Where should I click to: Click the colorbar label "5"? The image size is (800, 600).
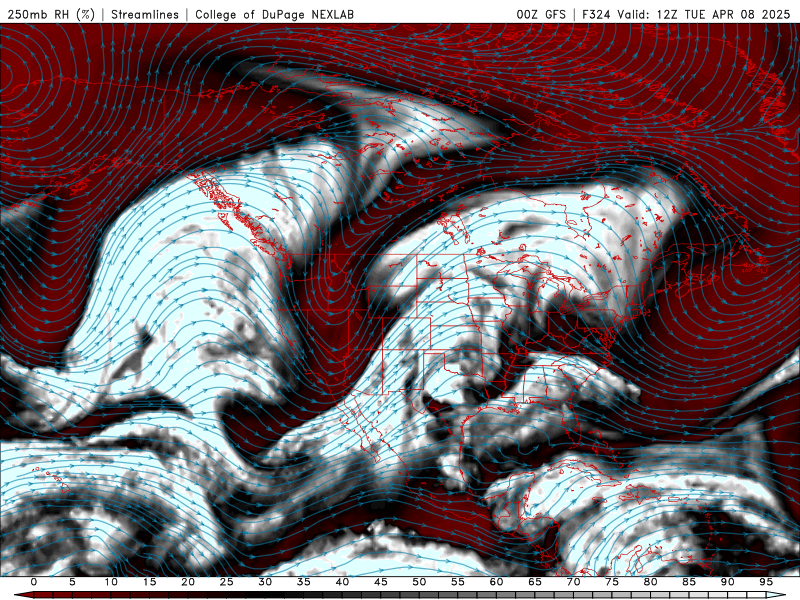[72, 582]
